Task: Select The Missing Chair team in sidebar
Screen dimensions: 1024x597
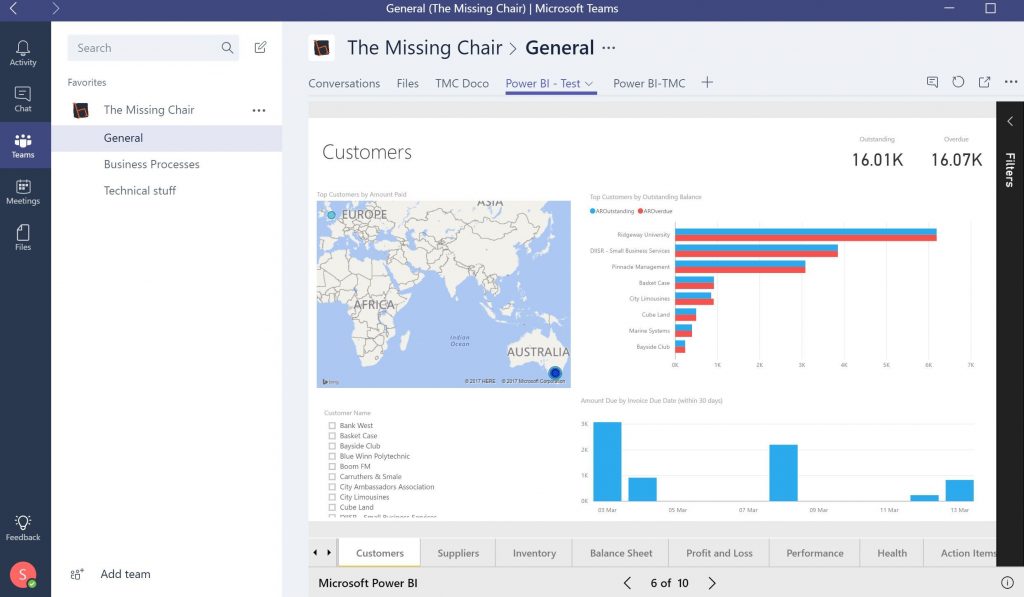Action: click(x=149, y=110)
